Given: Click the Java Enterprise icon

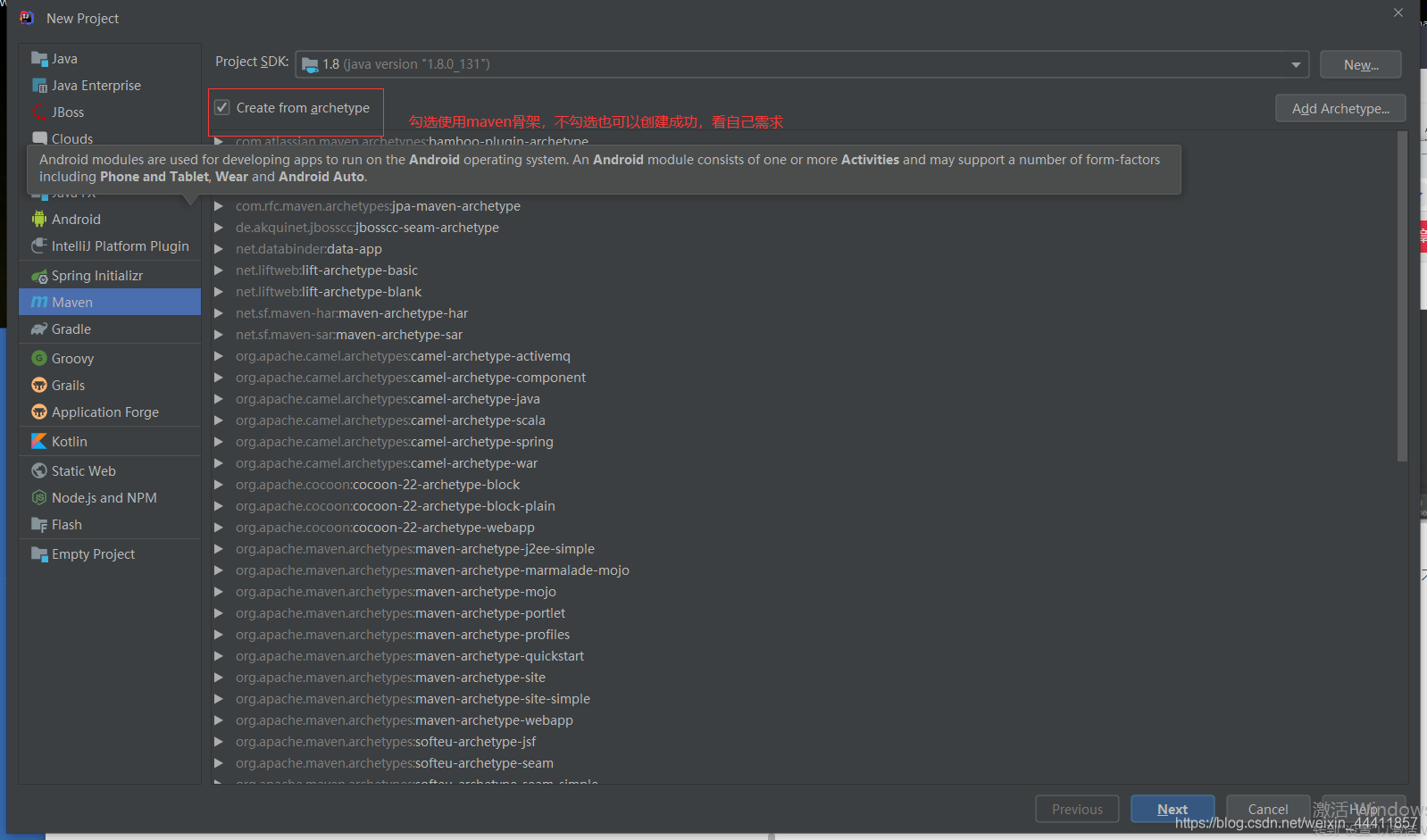Looking at the screenshot, I should pos(39,86).
